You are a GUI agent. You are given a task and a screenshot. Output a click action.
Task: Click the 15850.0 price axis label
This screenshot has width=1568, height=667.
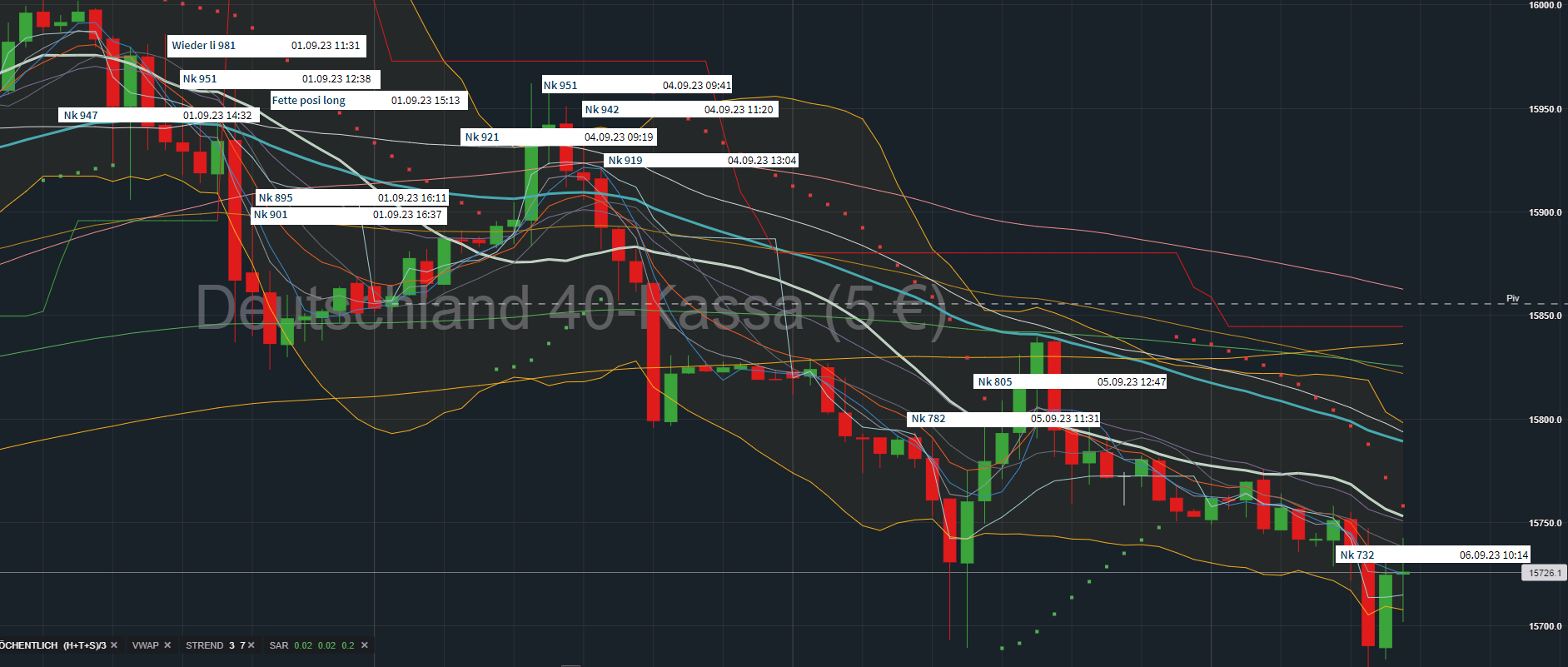1546,316
